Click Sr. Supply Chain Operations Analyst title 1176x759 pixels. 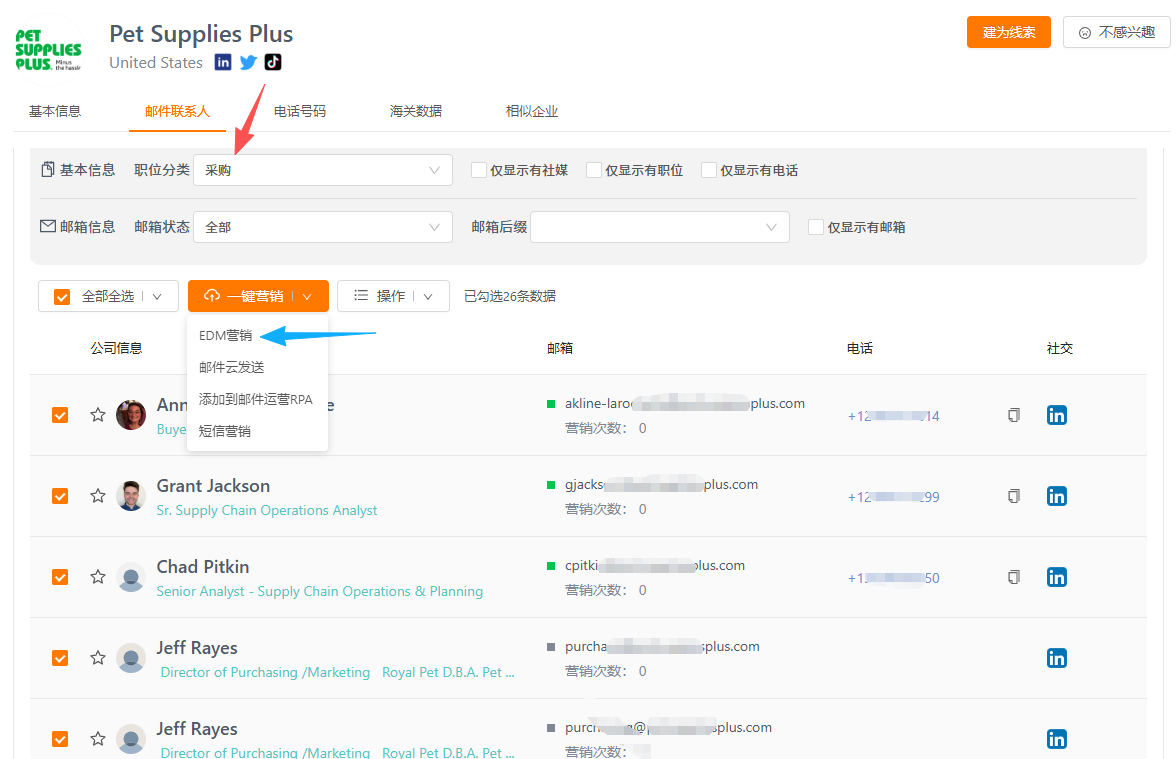(266, 510)
